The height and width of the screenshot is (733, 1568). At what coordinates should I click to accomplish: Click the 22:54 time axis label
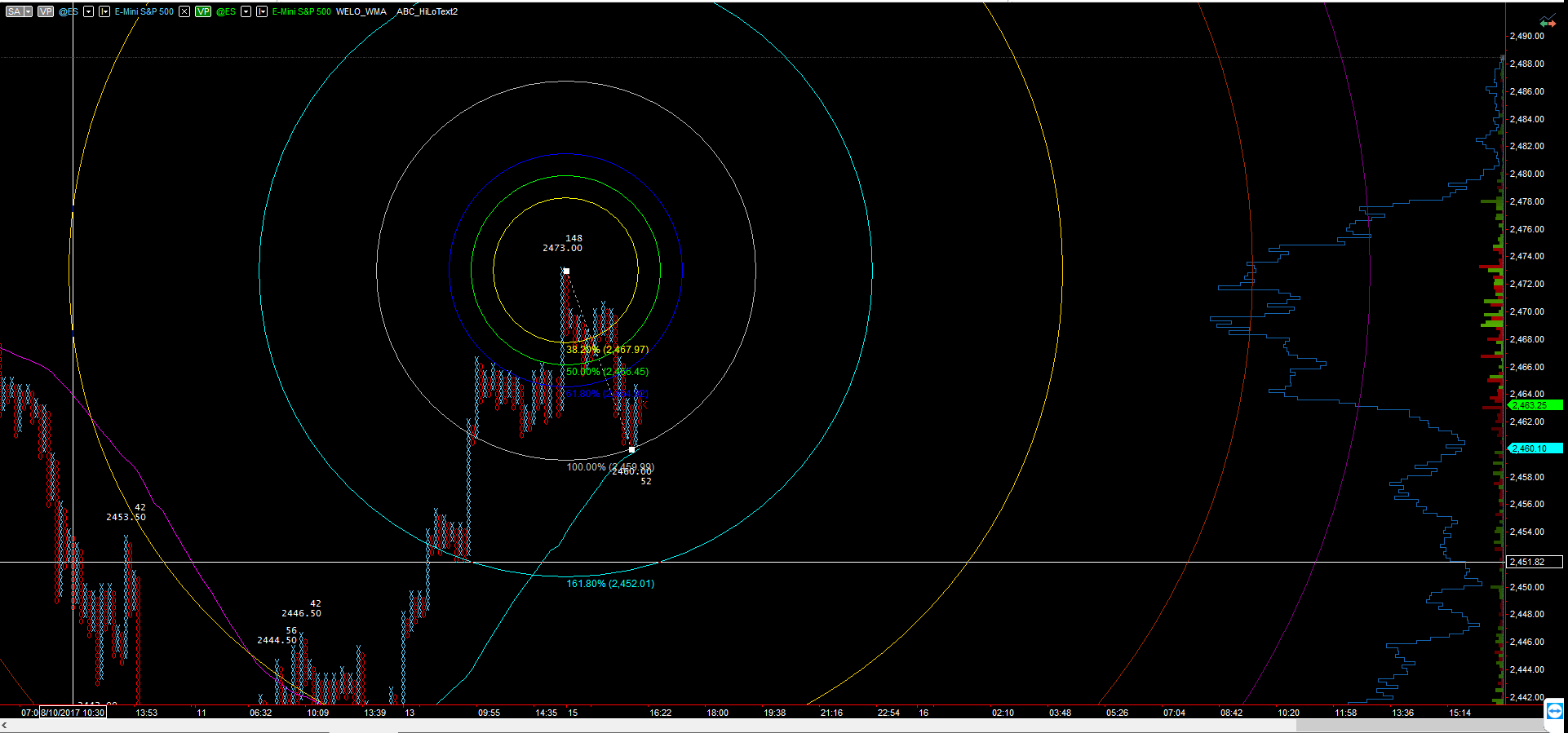888,713
